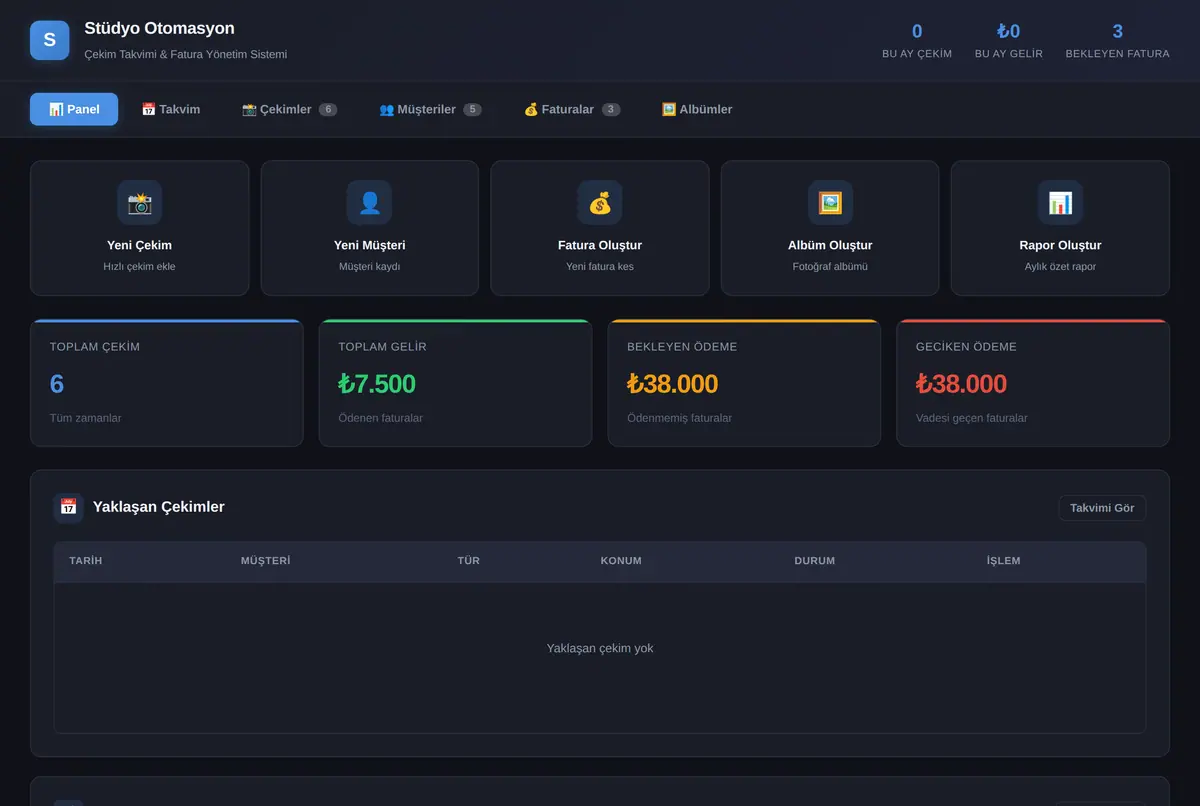The height and width of the screenshot is (806, 1200).
Task: Click the Rapor Oluştur chart icon
Action: [1060, 203]
